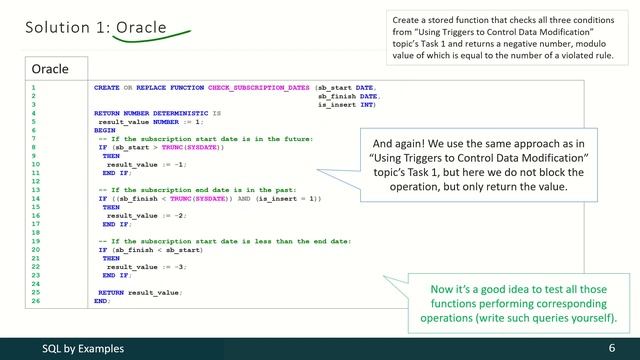Screen dimensions: 640x360
Task: Click the "IF (sb_start > TRUNC(SYSDATE))" line
Action: point(161,147)
